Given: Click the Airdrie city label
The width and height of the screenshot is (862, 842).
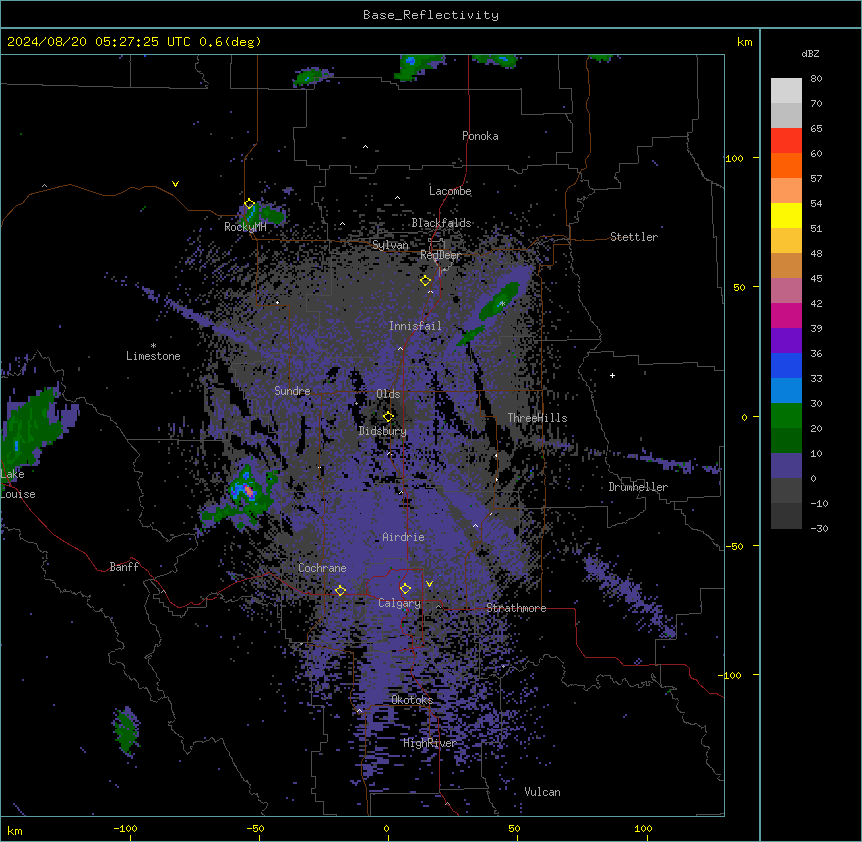Looking at the screenshot, I should tap(403, 537).
